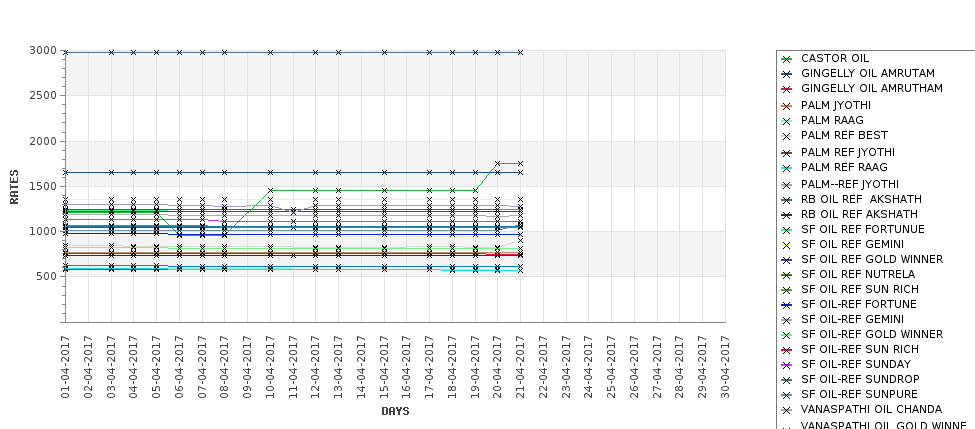Click the purple marker beside SF OIL-REF SUNDAY
Image resolution: width=975 pixels, height=429 pixels.
coord(787,366)
